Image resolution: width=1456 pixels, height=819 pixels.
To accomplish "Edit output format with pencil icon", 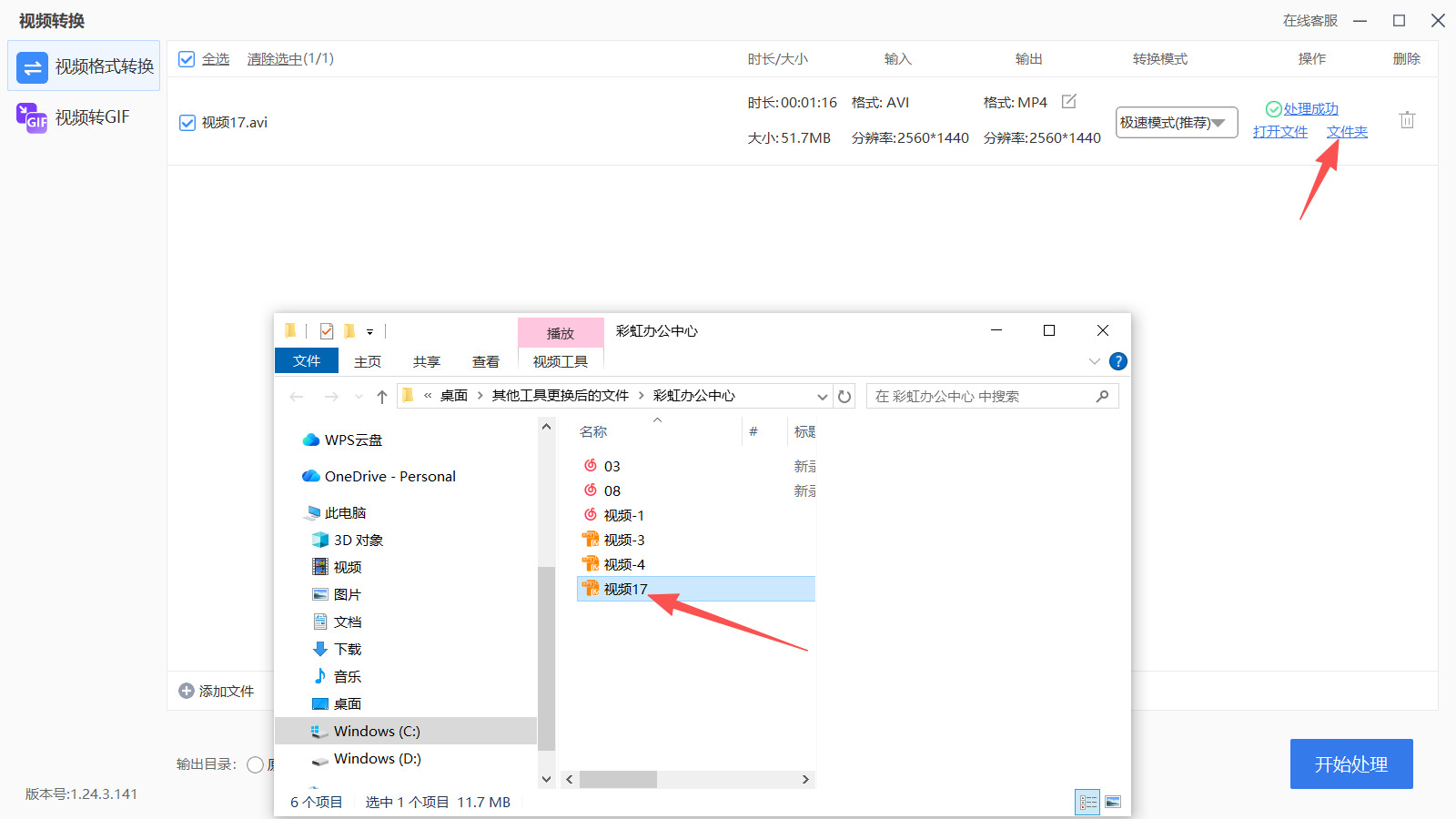I will coord(1069,102).
